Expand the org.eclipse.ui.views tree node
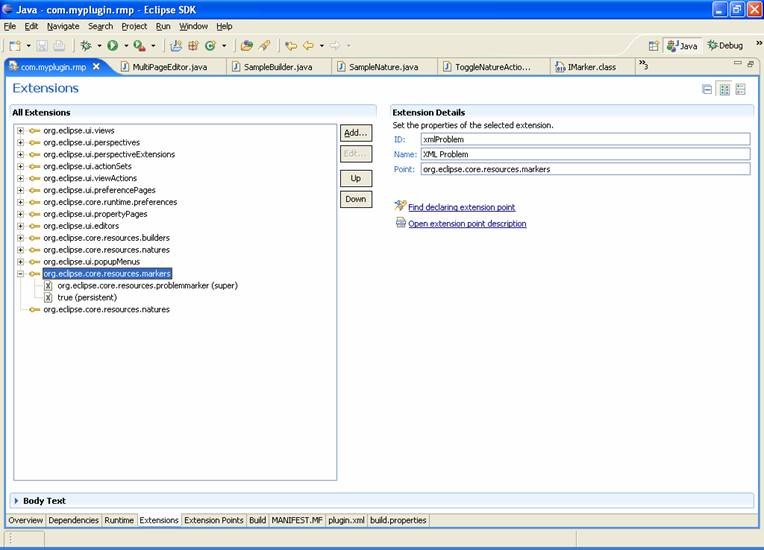This screenshot has height=550, width=764. [20, 130]
